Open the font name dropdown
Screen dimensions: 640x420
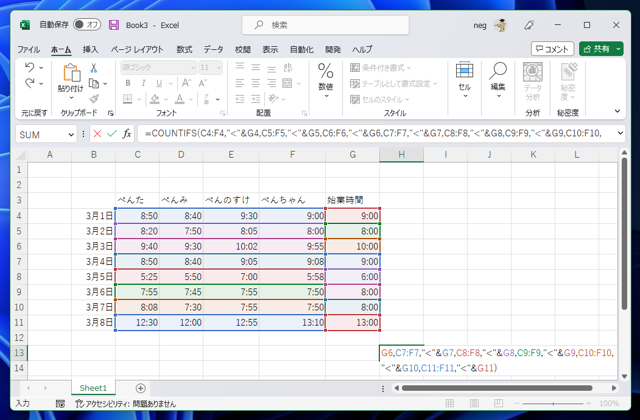[x=193, y=68]
